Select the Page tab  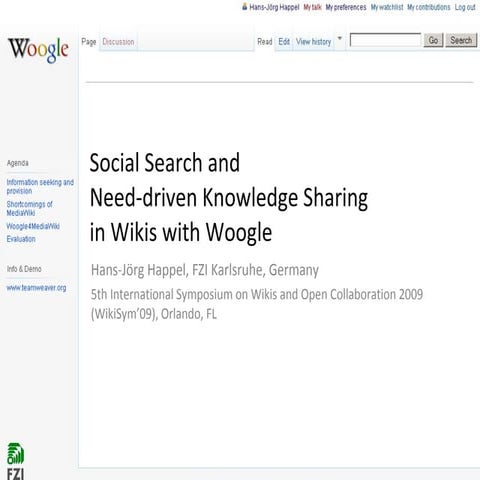tap(89, 42)
